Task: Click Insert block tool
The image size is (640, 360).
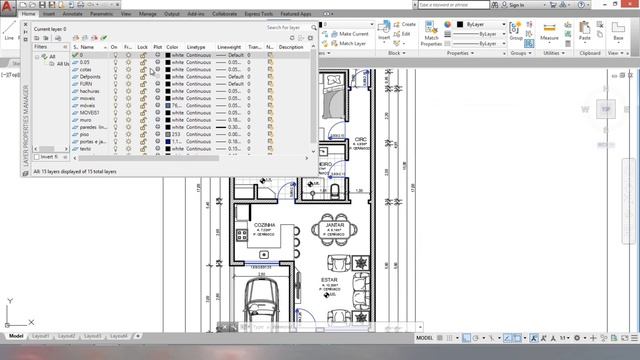Action: click(384, 31)
